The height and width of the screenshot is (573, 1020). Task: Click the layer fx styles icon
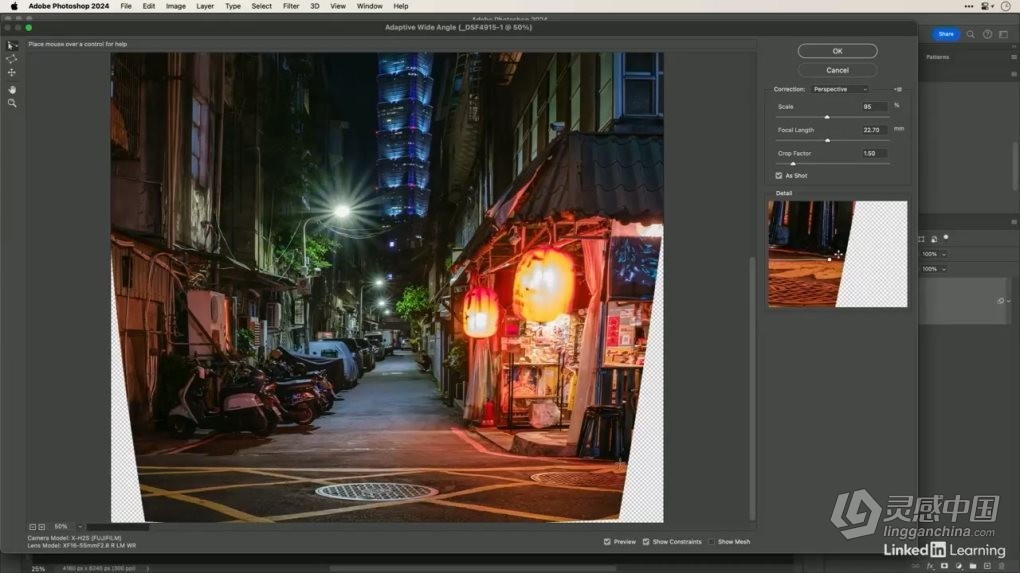(930, 566)
